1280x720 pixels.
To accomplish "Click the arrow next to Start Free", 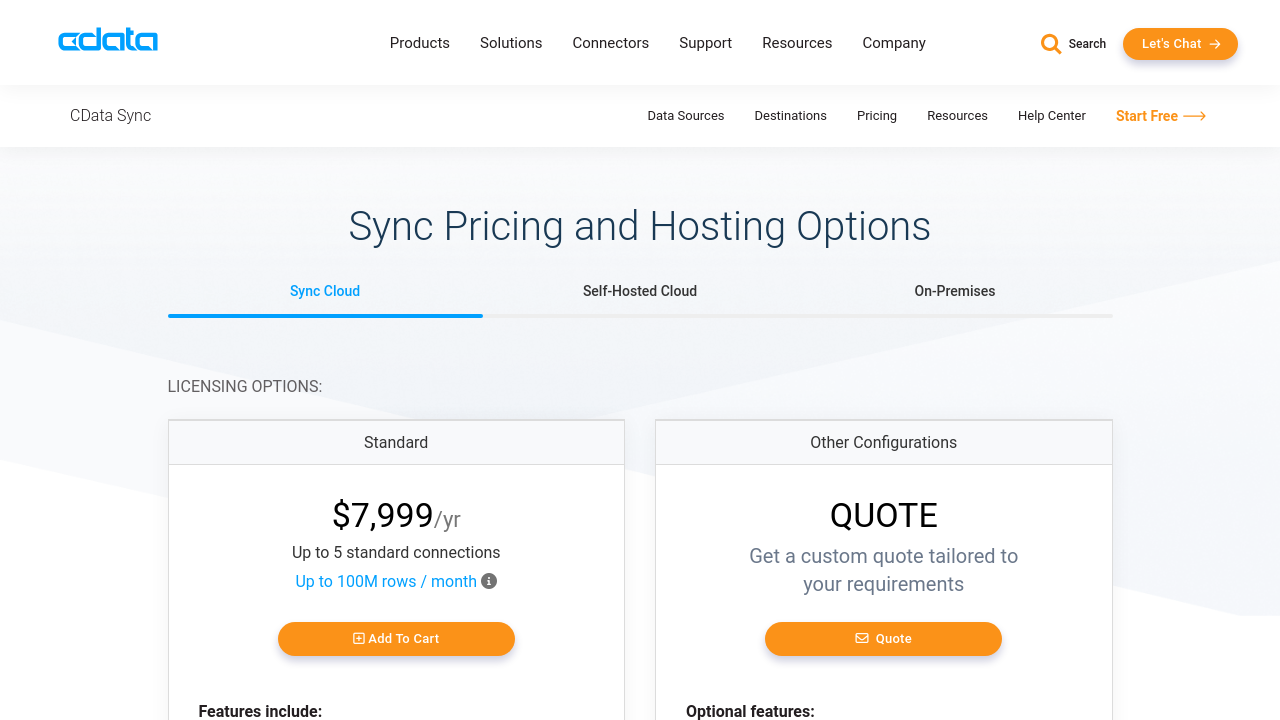I will tap(1195, 116).
